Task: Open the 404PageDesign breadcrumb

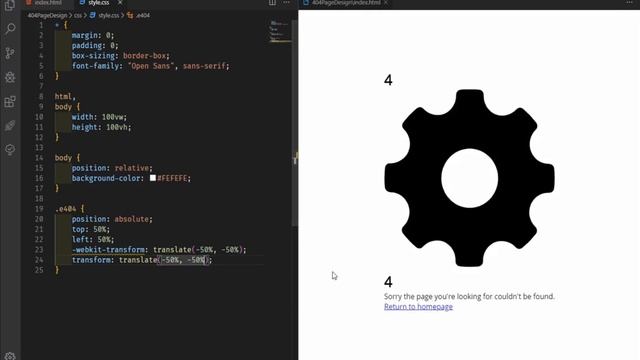Action: pos(47,16)
